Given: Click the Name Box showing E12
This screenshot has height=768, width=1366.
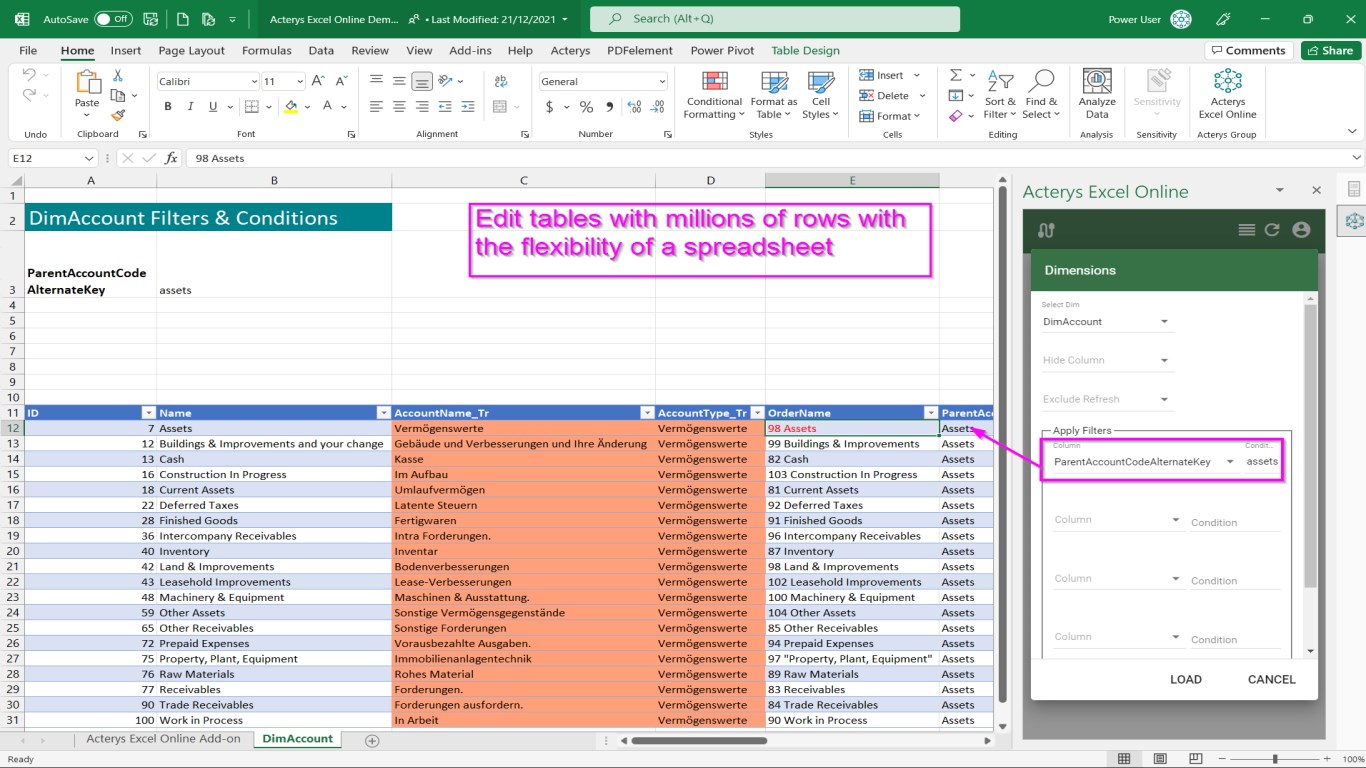Looking at the screenshot, I should click(53, 158).
